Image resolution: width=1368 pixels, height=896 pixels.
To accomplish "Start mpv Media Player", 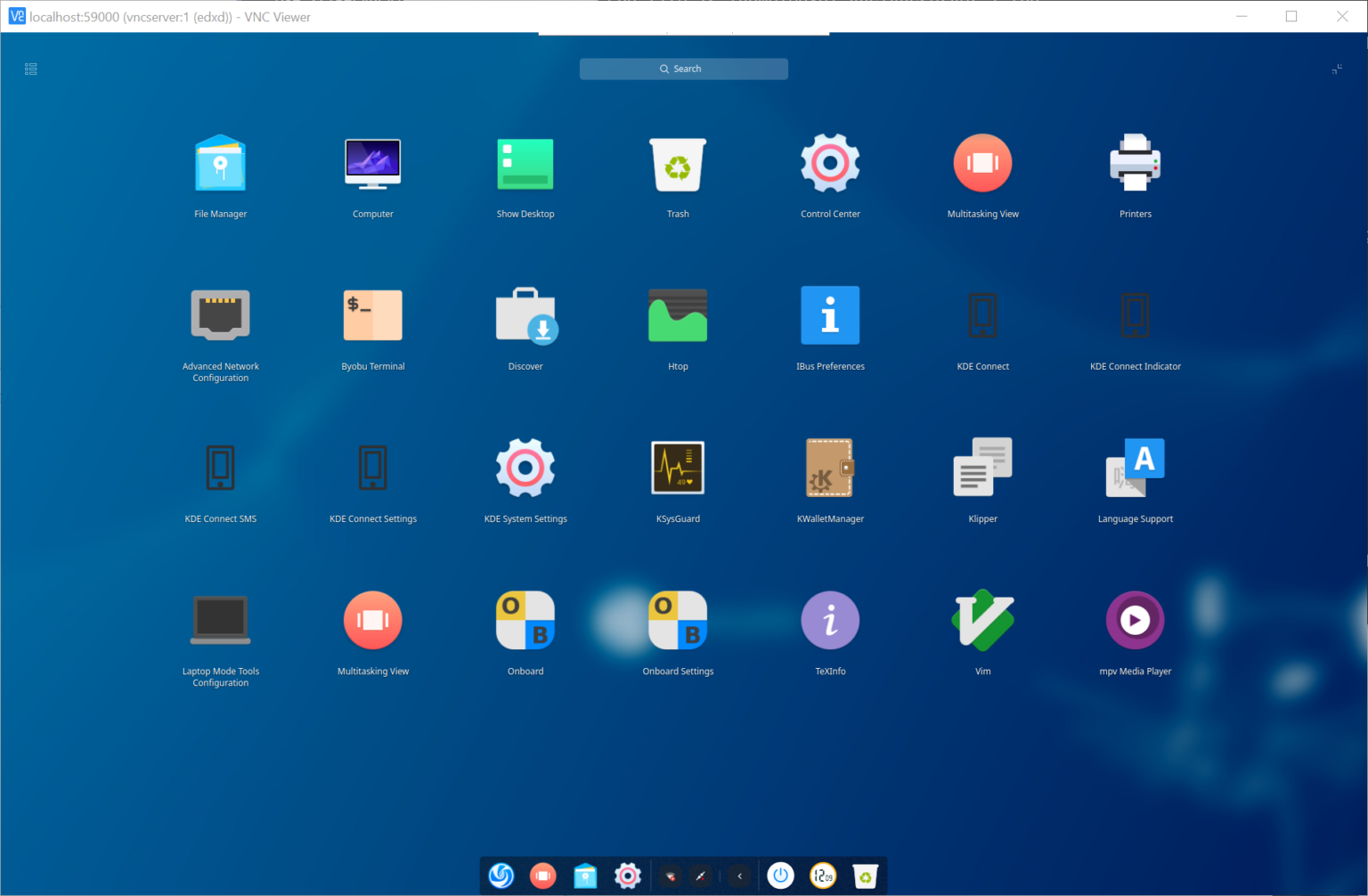I will [1135, 620].
